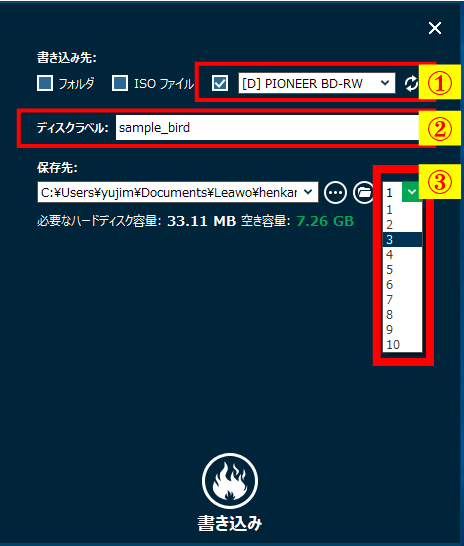Screen dimensions: 464x546
Task: Enable the フォルダ checkbox
Action: point(45,83)
